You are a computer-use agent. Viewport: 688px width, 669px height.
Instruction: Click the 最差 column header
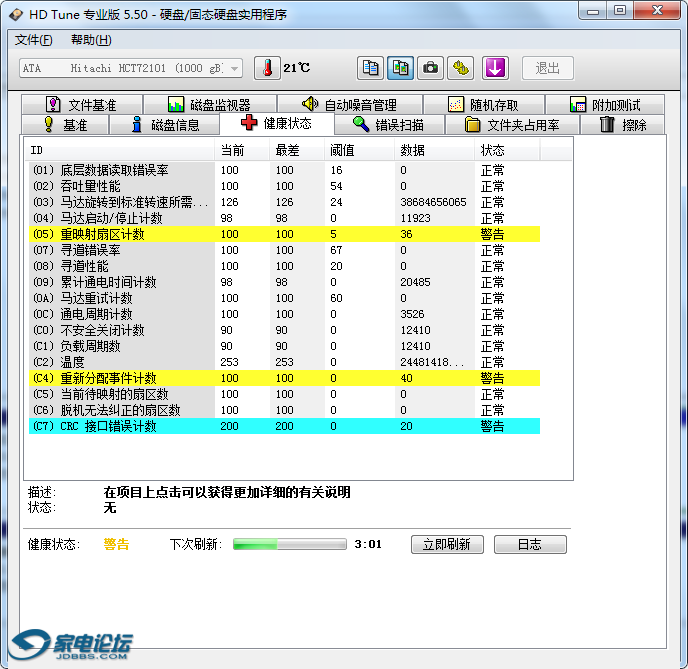coord(297,150)
